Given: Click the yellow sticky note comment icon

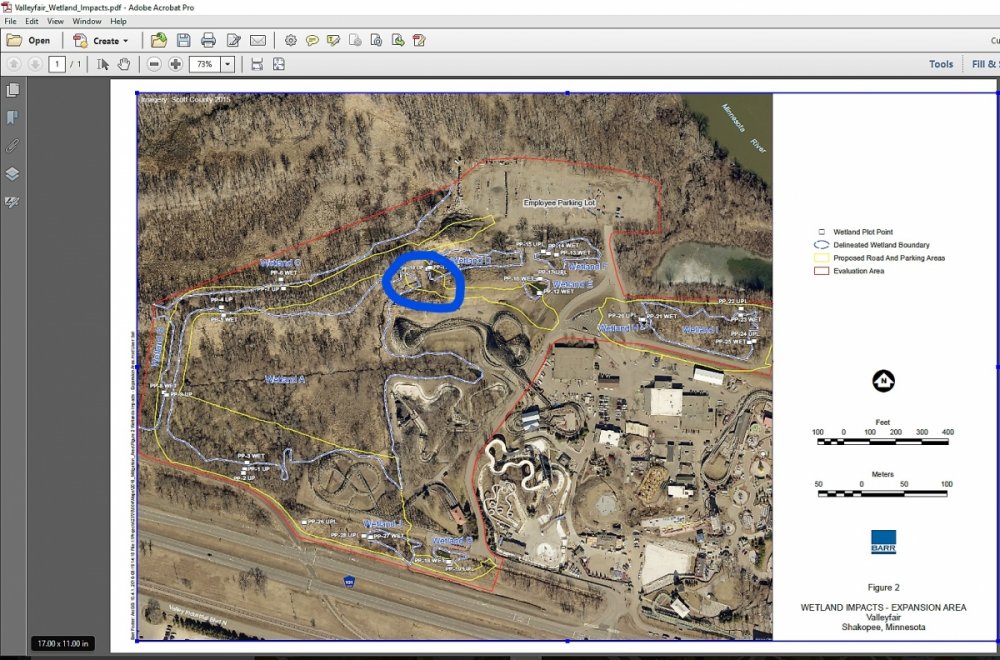Looking at the screenshot, I should [x=312, y=41].
